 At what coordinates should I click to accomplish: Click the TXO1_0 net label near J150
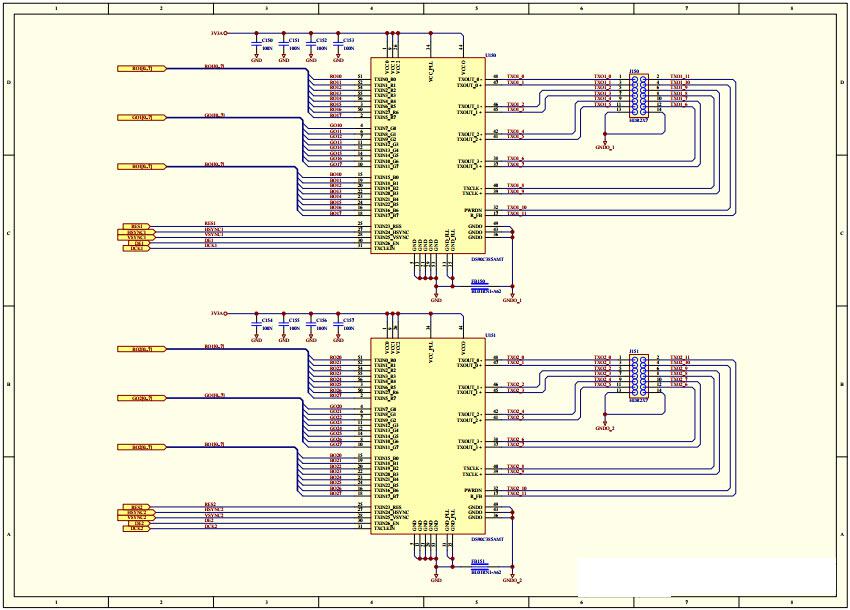(x=600, y=76)
